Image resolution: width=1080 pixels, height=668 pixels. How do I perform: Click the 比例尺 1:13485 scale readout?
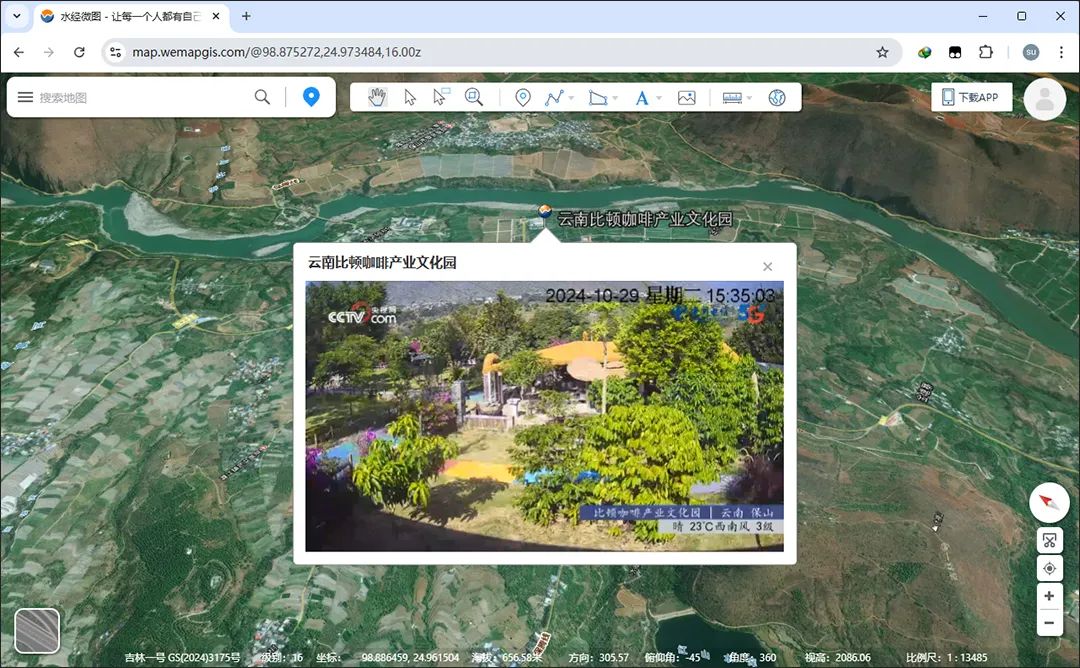click(946, 658)
